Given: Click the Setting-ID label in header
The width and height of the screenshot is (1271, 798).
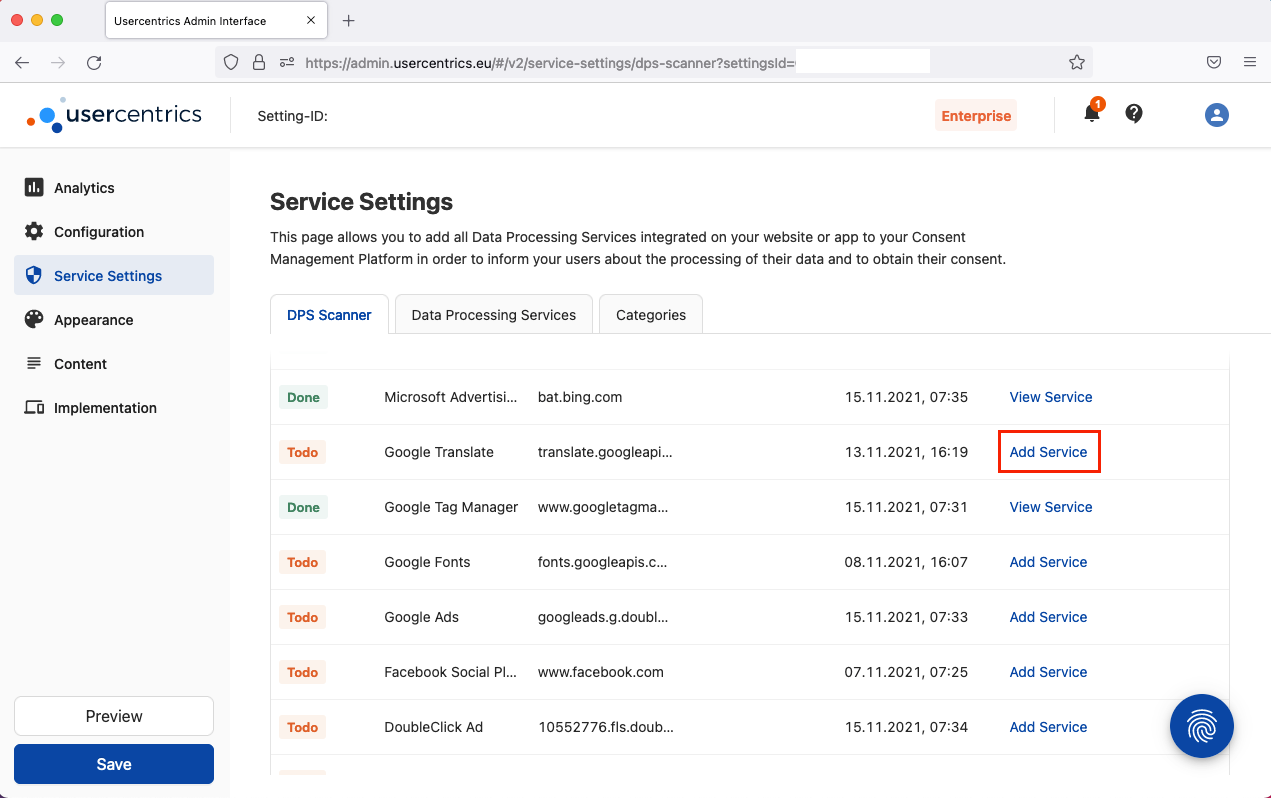Looking at the screenshot, I should click(292, 116).
